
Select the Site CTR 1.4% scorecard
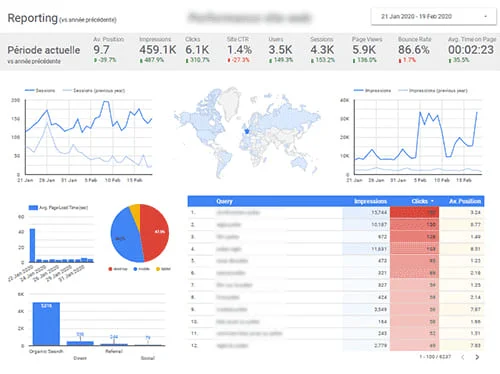point(239,50)
